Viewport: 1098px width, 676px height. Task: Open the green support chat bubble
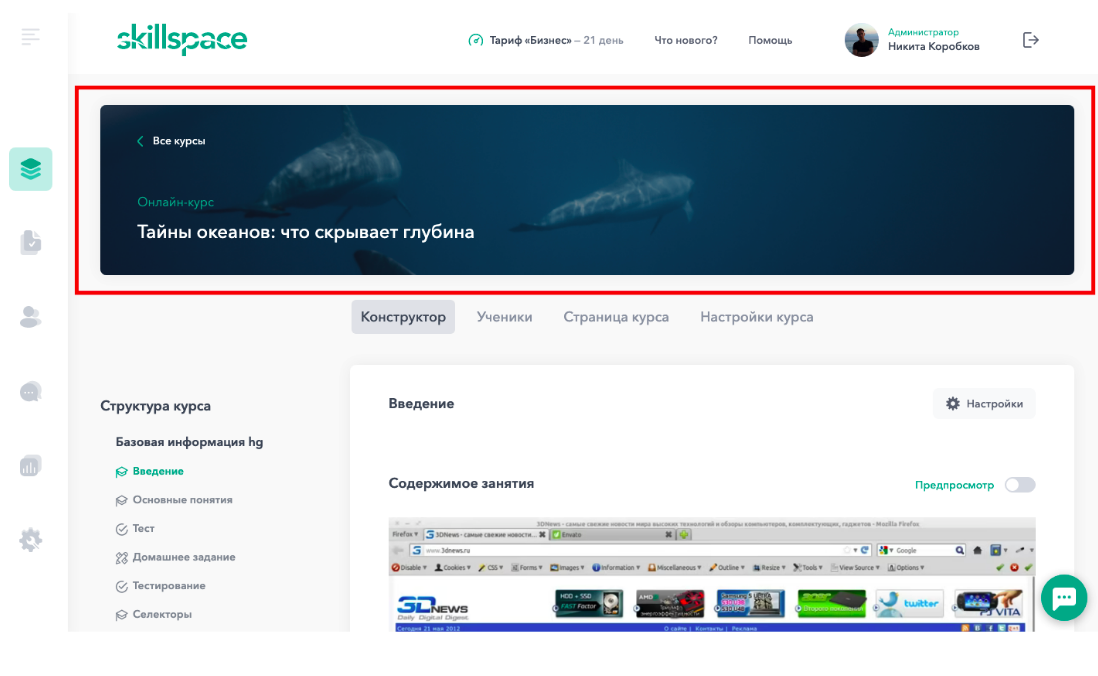[x=1064, y=598]
